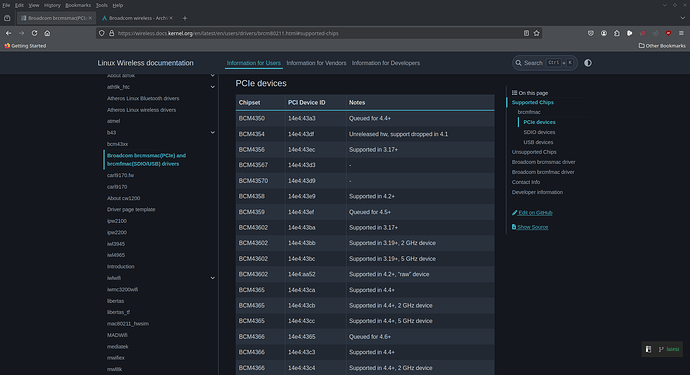The height and width of the screenshot is (375, 690).
Task: Click the docs Search box
Action: (545, 63)
